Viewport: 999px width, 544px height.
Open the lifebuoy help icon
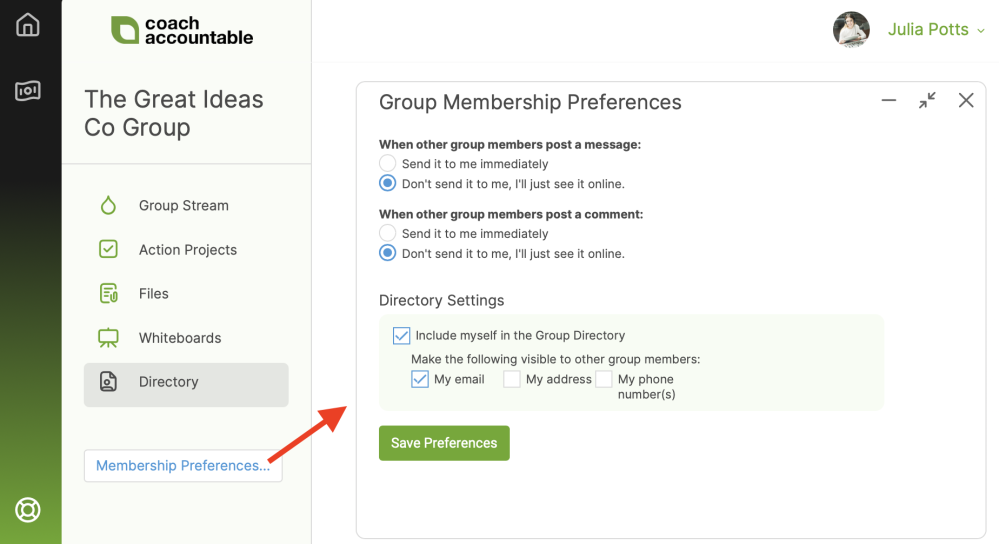click(x=27, y=510)
